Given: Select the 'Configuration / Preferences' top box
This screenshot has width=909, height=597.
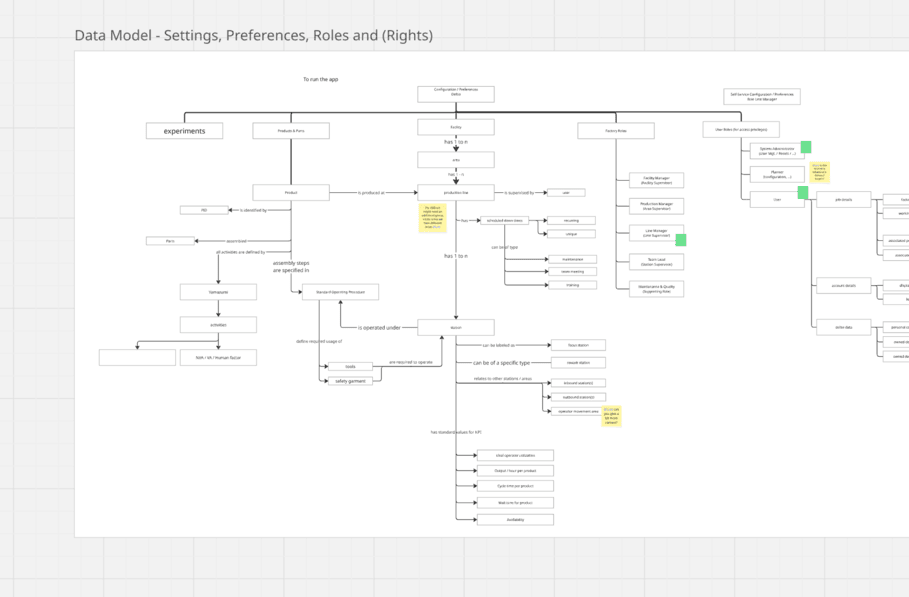Looking at the screenshot, I should [456, 94].
